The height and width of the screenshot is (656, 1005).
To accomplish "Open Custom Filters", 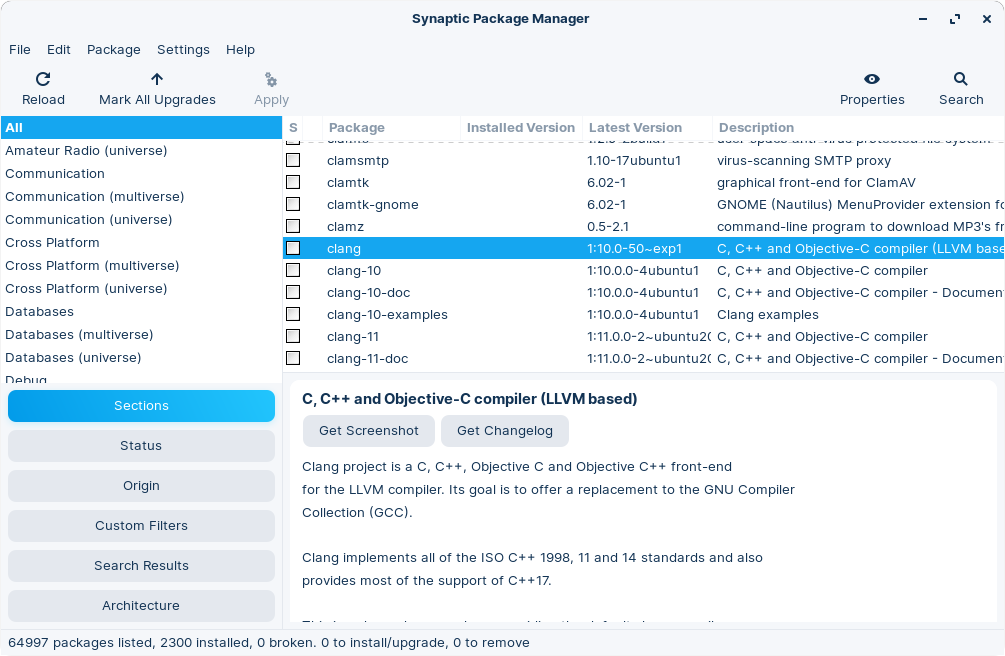I will (x=141, y=525).
